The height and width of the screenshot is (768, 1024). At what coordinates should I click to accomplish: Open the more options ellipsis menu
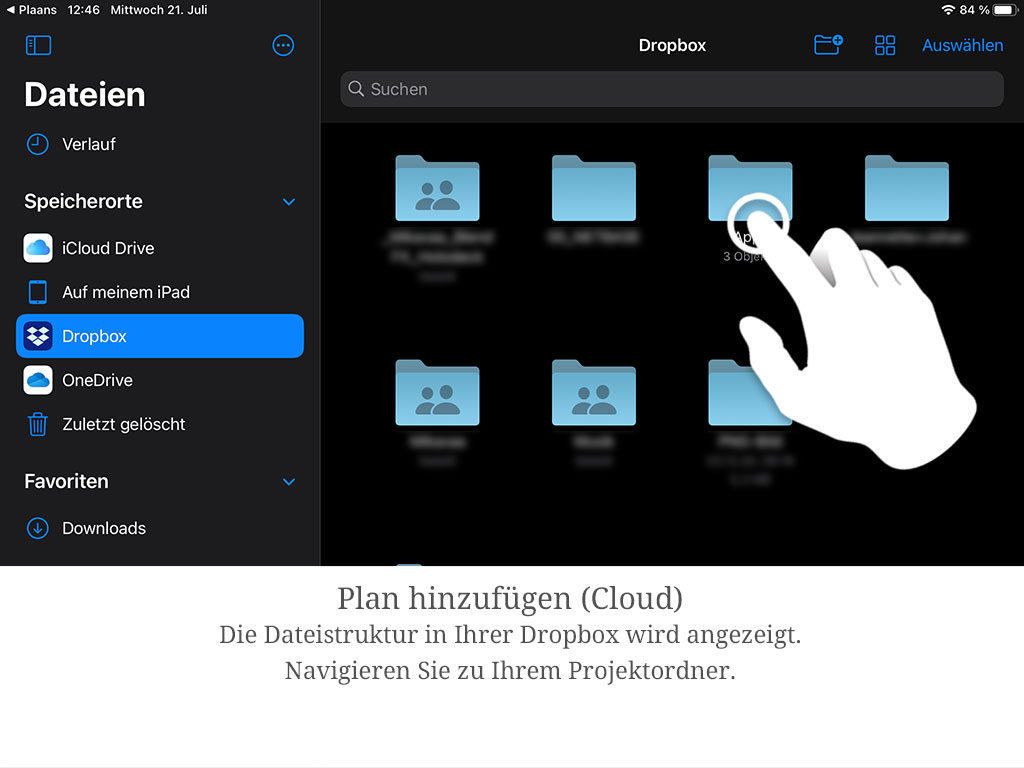(283, 45)
